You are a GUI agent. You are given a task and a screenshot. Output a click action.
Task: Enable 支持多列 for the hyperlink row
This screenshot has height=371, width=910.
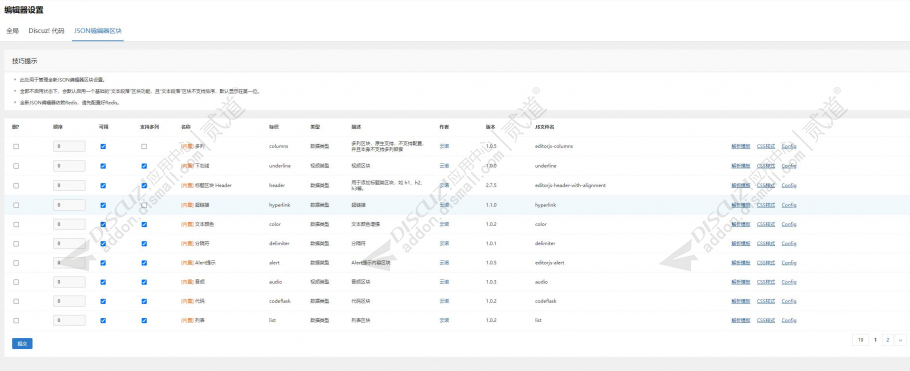coord(144,205)
